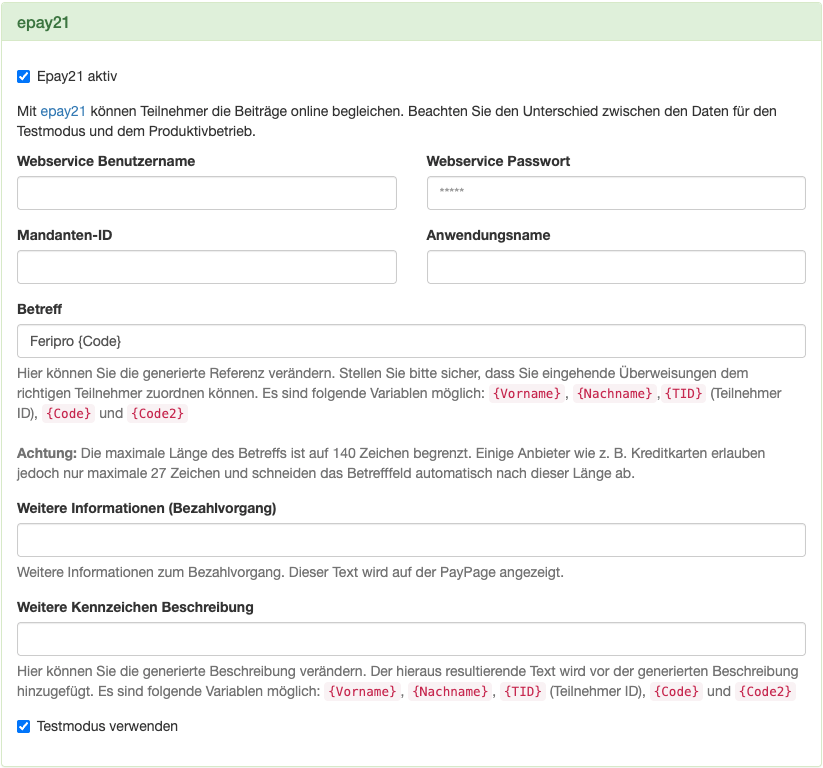Image resolution: width=823 pixels, height=768 pixels.
Task: Toggle the Testmodus verwenden checkbox
Action: click(x=24, y=727)
